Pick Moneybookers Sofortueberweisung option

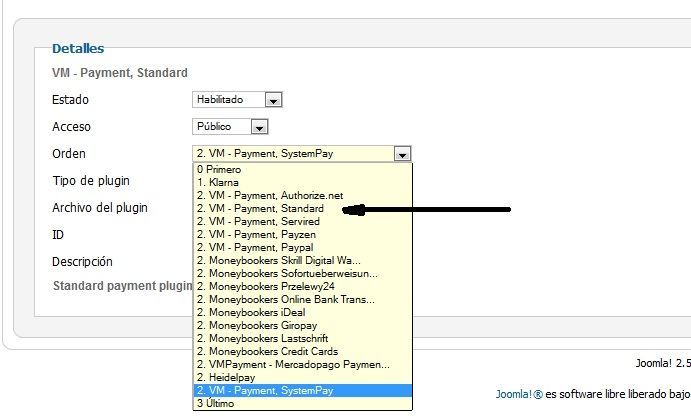tap(302, 274)
